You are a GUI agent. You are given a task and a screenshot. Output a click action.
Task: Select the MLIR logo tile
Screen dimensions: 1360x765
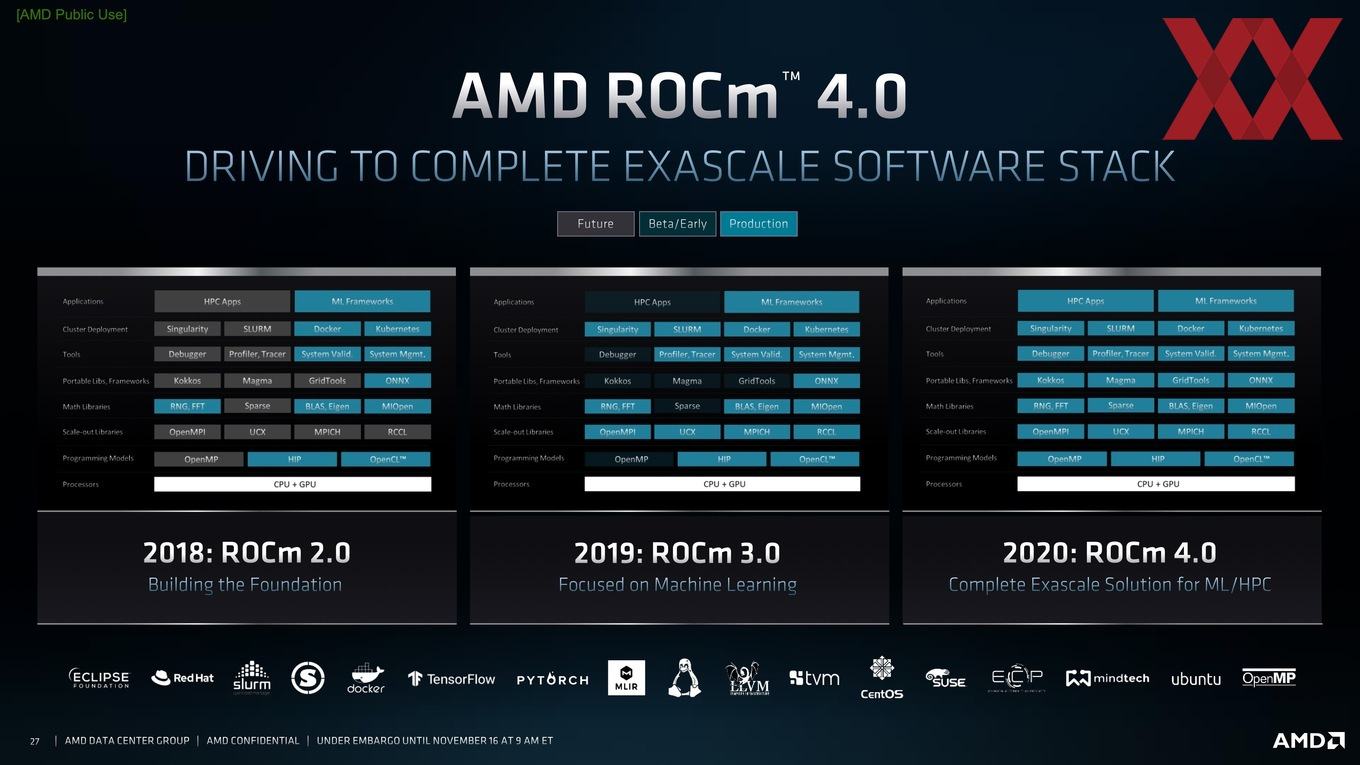pos(626,678)
